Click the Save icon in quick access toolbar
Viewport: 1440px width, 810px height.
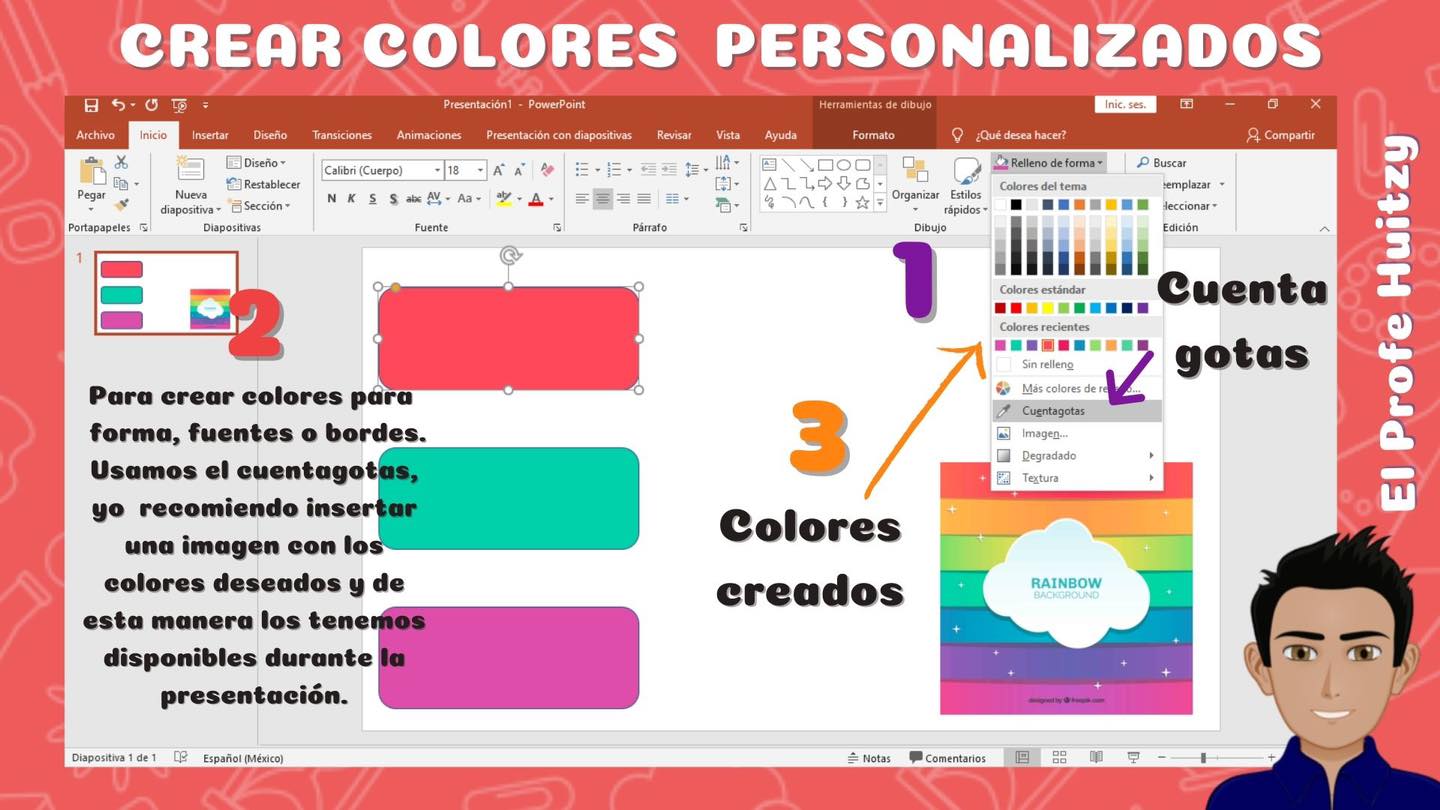tap(91, 105)
